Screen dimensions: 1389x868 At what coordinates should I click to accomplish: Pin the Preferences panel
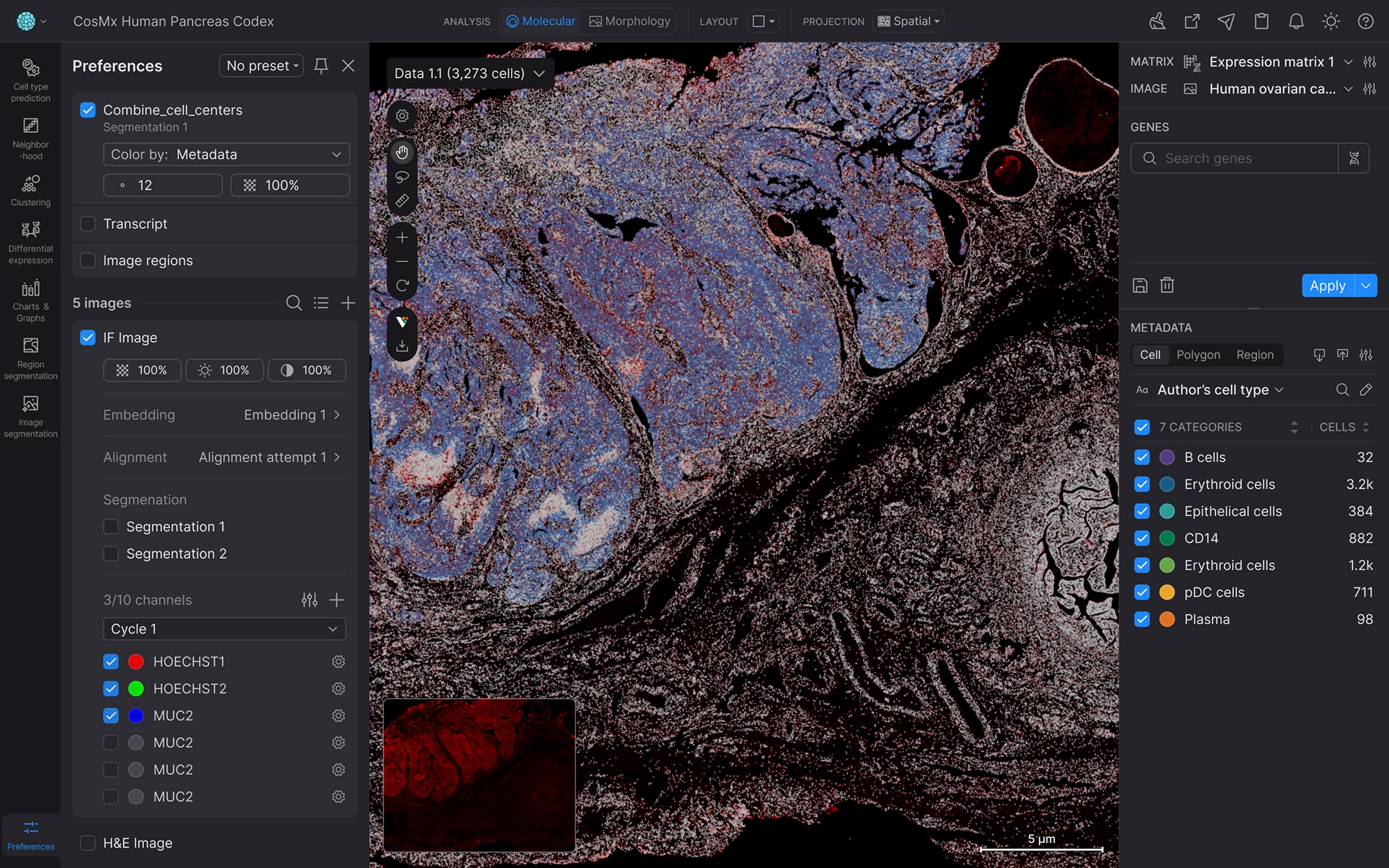click(321, 65)
